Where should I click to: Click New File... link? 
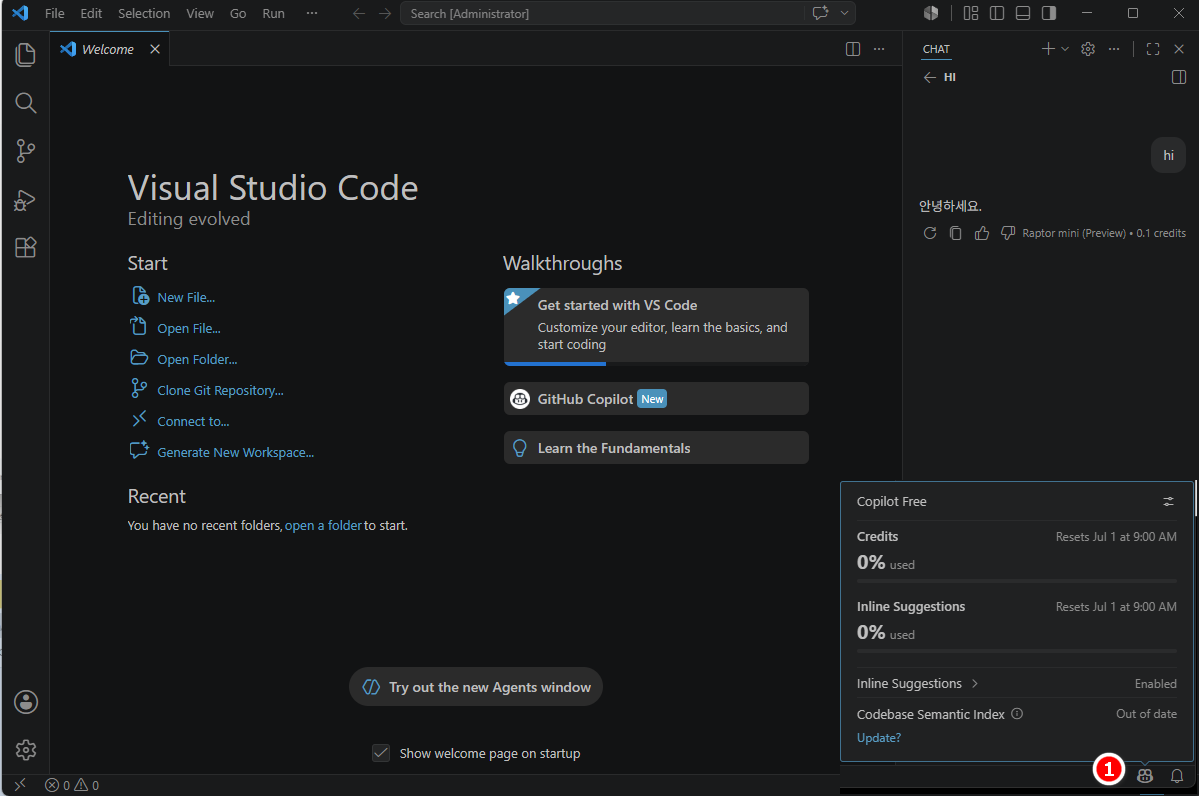tap(186, 297)
